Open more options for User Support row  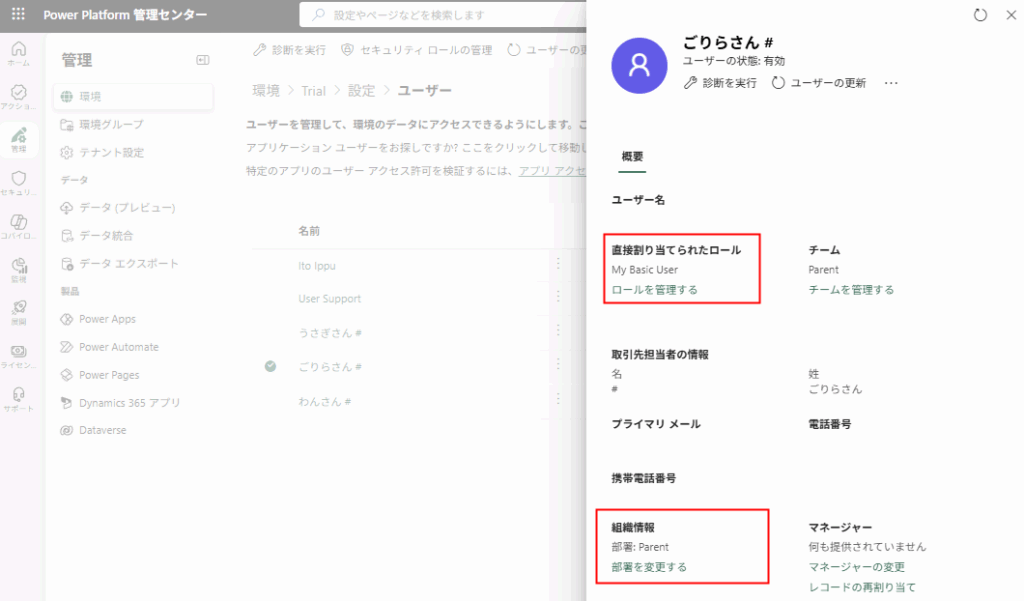[558, 298]
